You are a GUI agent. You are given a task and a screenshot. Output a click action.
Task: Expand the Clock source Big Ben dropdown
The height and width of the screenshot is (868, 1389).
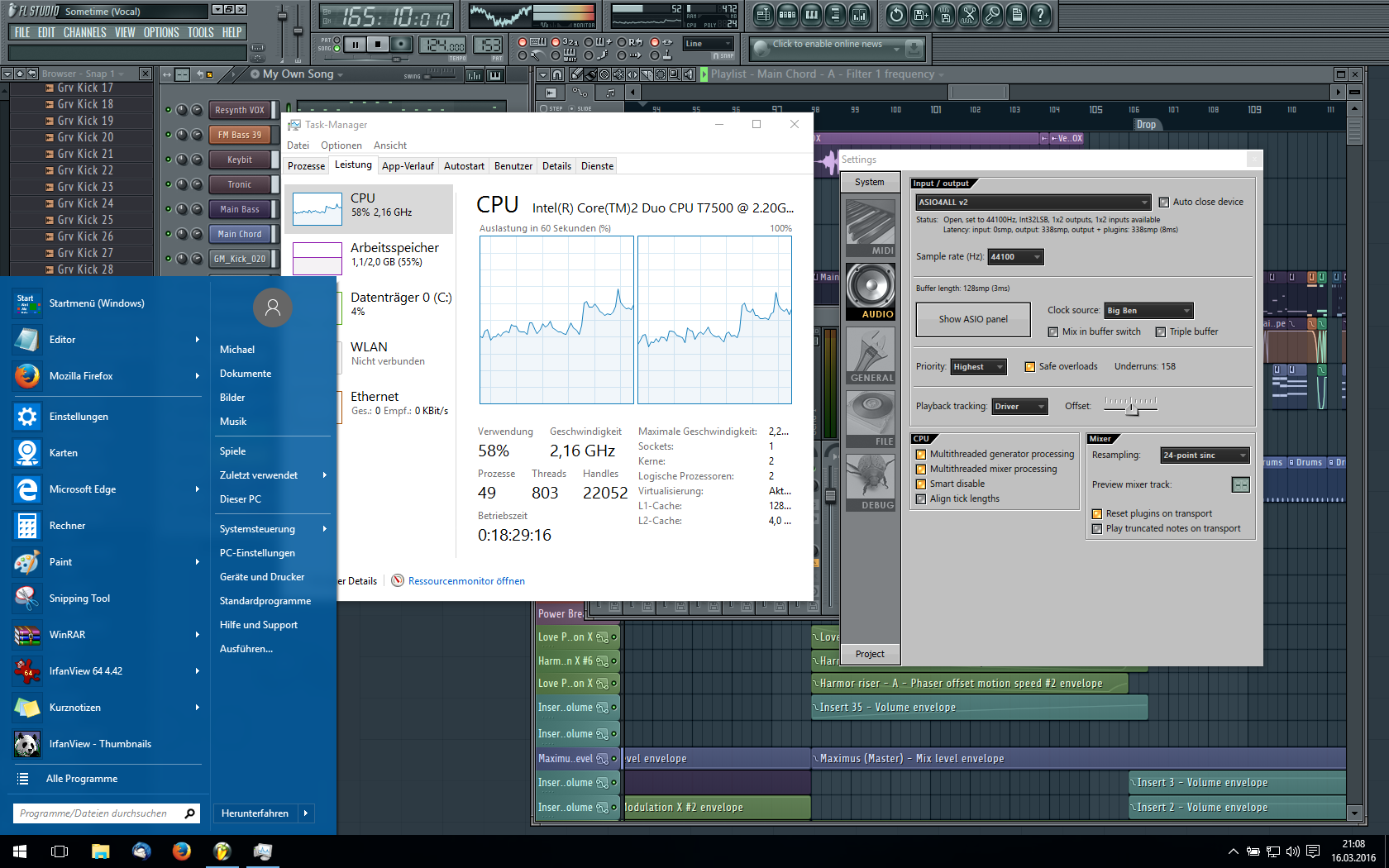1148,311
